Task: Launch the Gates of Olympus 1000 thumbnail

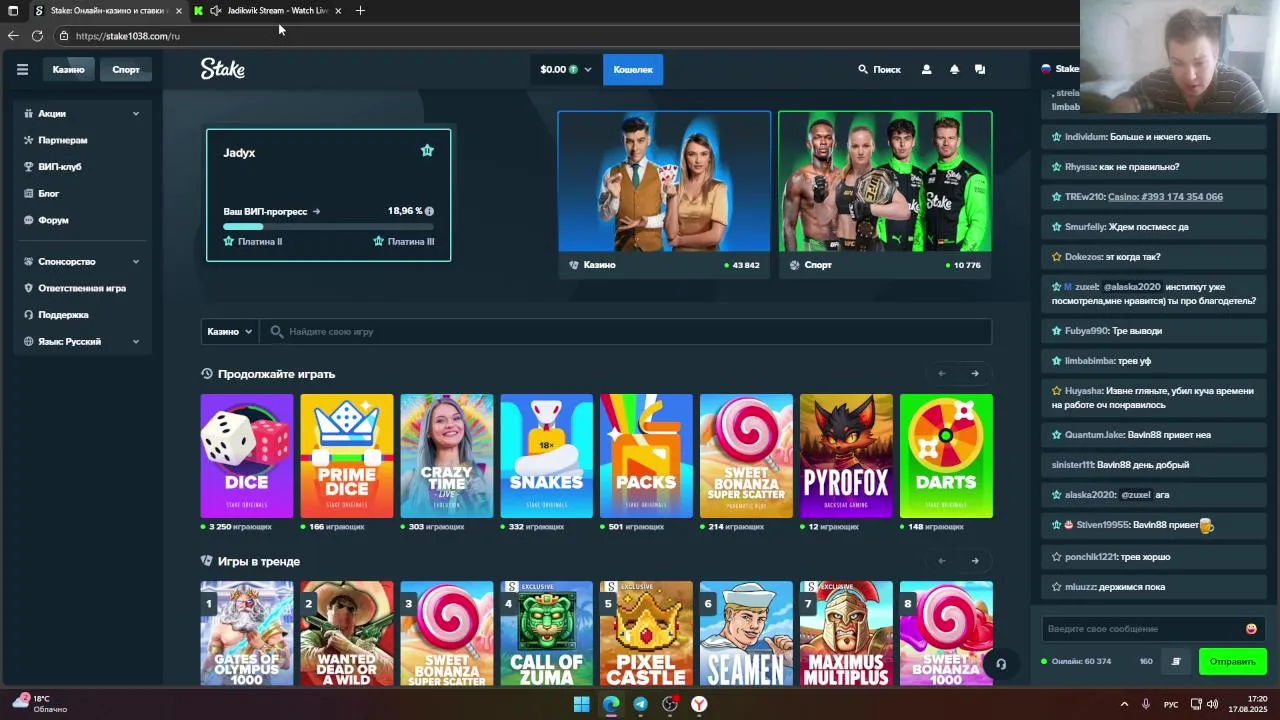Action: (x=247, y=633)
